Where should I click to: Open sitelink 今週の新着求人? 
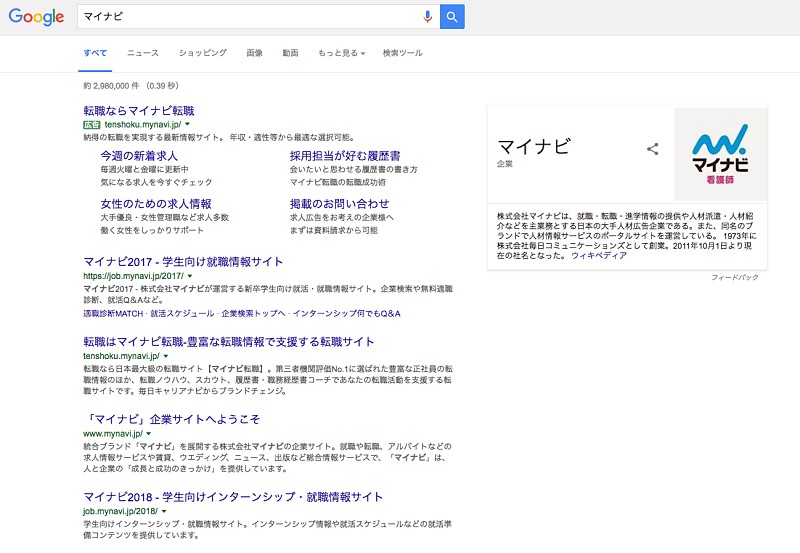click(x=139, y=156)
